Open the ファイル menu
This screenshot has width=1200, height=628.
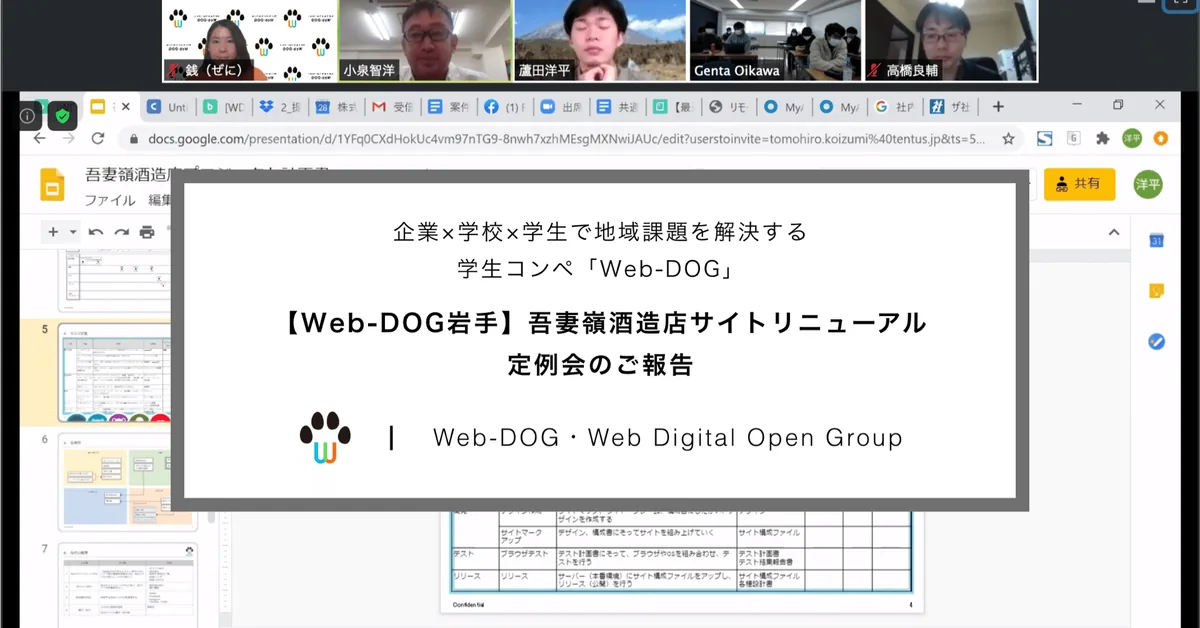point(110,200)
